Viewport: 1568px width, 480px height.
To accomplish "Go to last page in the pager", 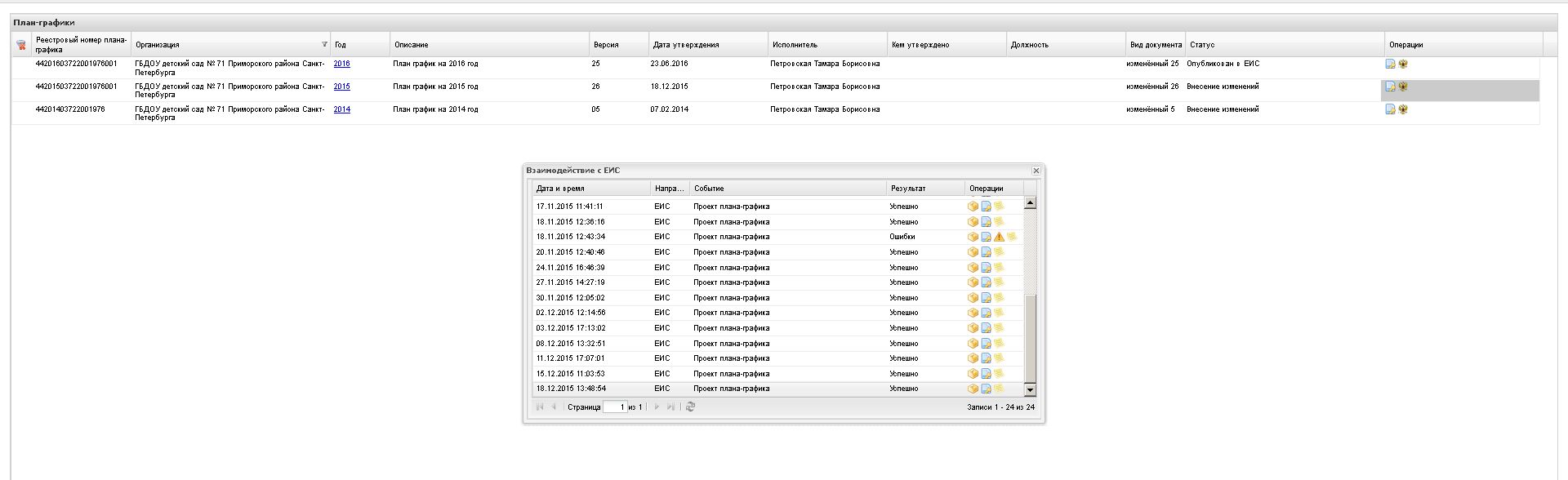I will [x=670, y=407].
